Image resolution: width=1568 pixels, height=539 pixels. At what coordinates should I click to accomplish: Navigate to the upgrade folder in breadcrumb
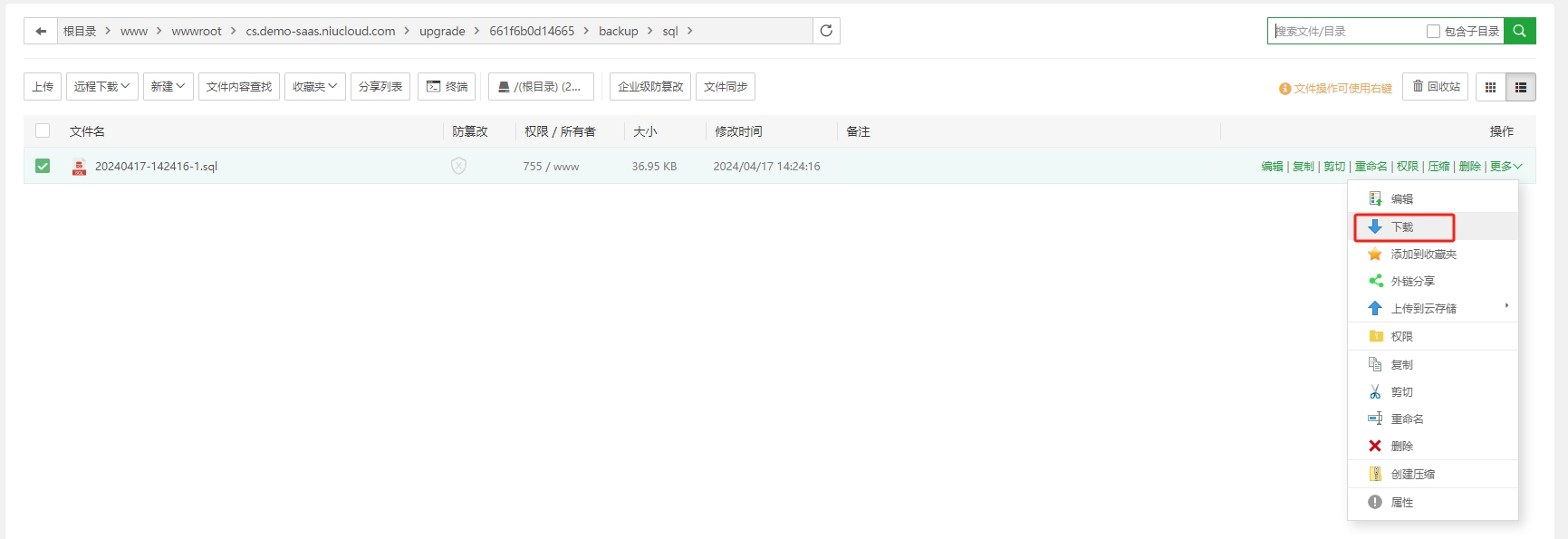[x=442, y=31]
